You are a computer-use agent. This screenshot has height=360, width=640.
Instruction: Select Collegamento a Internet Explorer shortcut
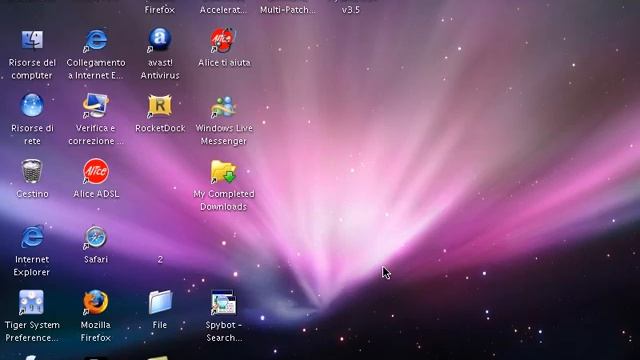point(96,40)
